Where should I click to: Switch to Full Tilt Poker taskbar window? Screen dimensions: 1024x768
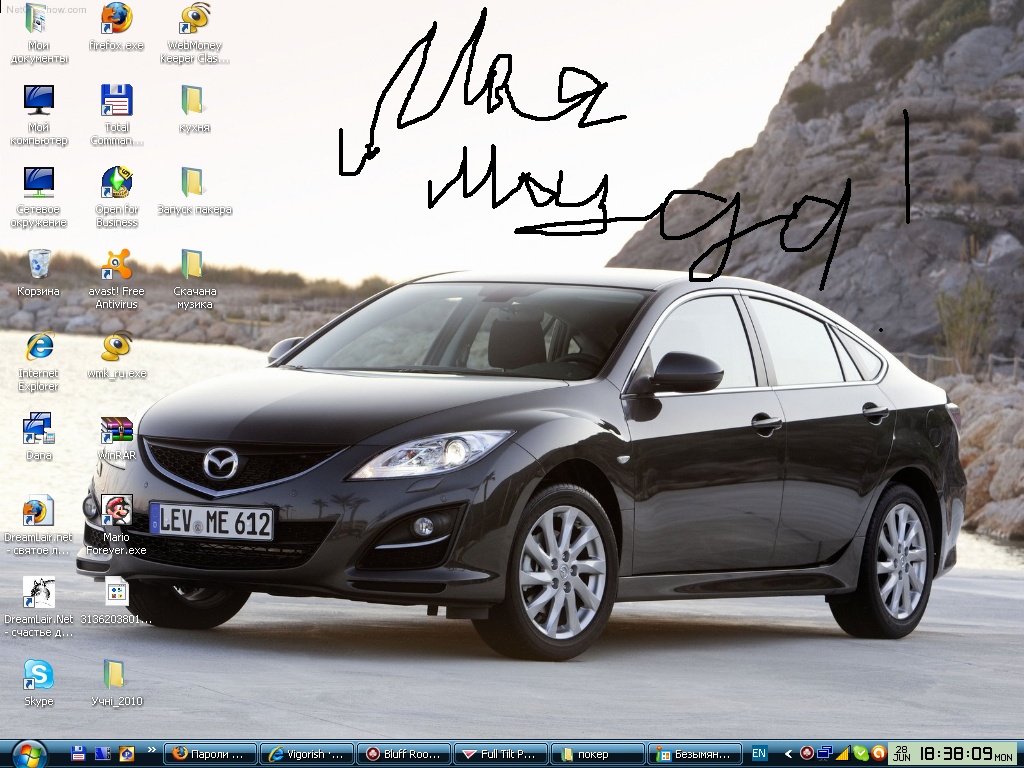[x=500, y=754]
